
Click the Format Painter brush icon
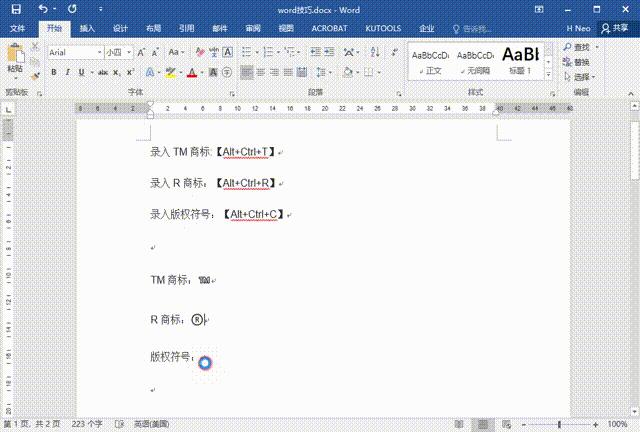[x=35, y=76]
